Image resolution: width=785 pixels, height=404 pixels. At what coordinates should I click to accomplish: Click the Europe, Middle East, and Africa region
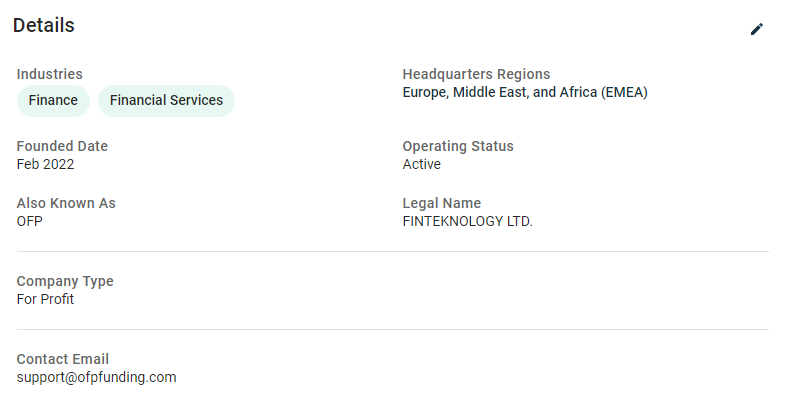tap(525, 93)
